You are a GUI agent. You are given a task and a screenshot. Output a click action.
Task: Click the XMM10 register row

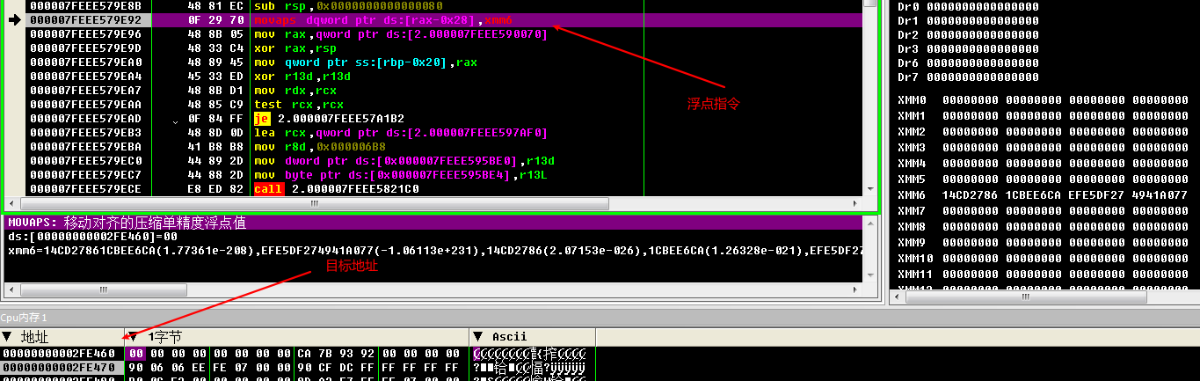click(1043, 257)
